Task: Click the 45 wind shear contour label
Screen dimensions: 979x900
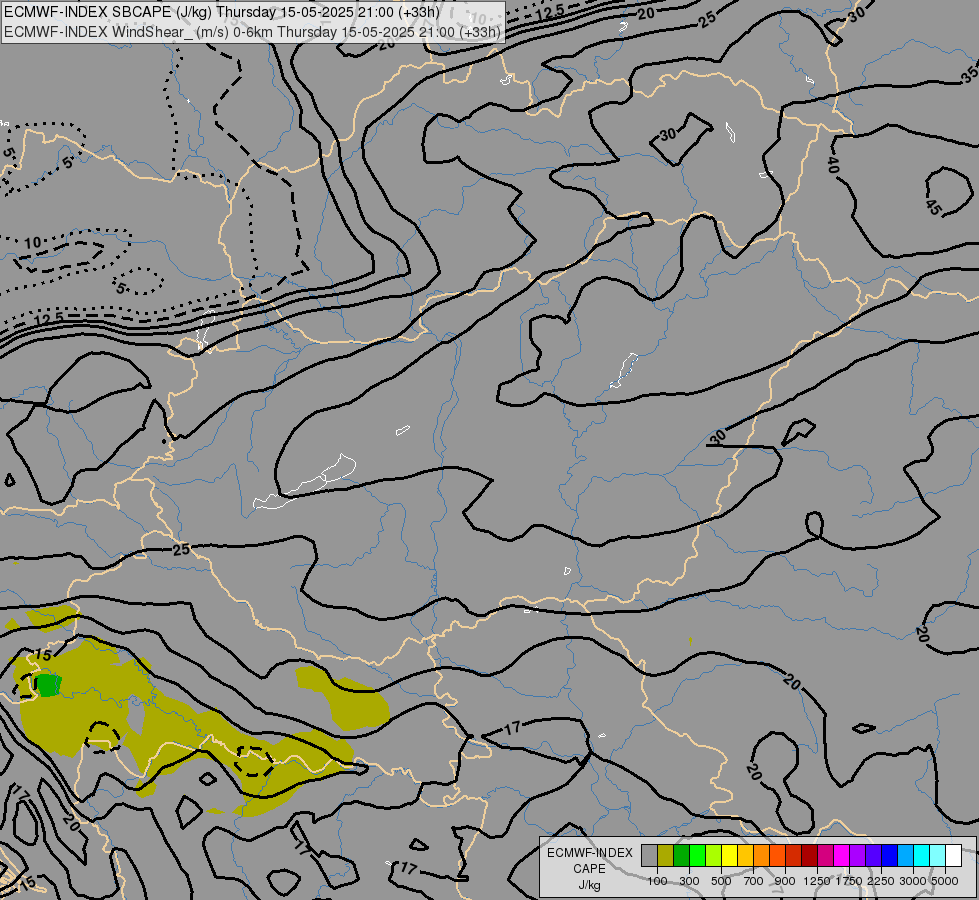Action: 933,208
